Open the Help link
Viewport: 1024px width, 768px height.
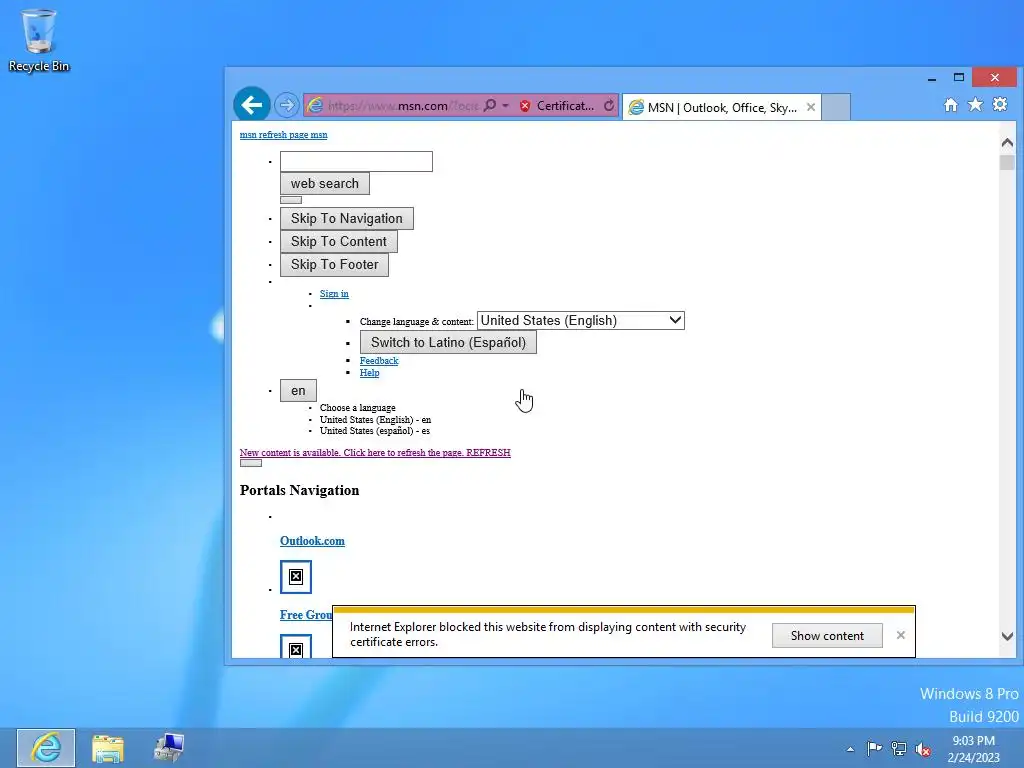pos(369,373)
